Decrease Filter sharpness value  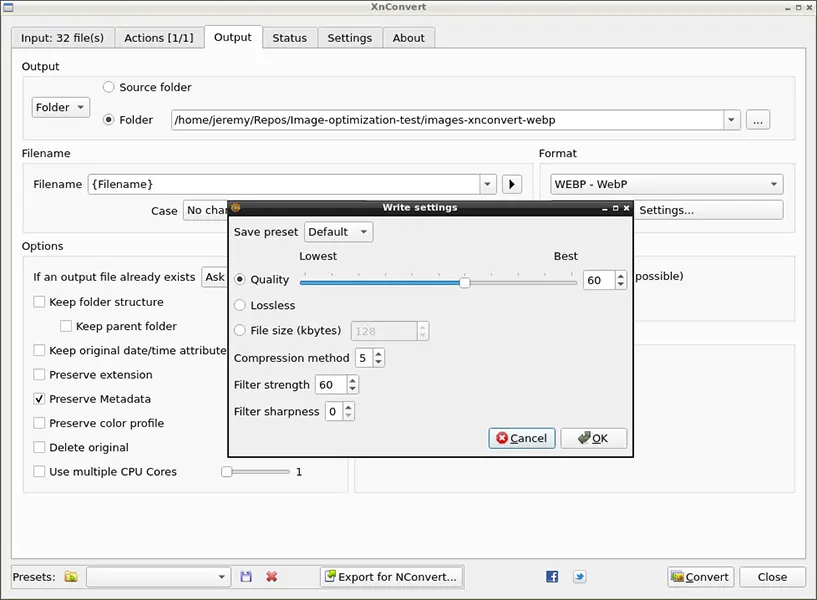tap(348, 416)
